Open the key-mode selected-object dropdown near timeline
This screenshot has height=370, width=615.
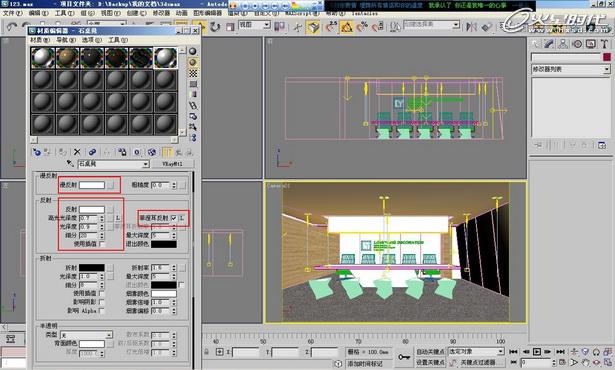500,352
